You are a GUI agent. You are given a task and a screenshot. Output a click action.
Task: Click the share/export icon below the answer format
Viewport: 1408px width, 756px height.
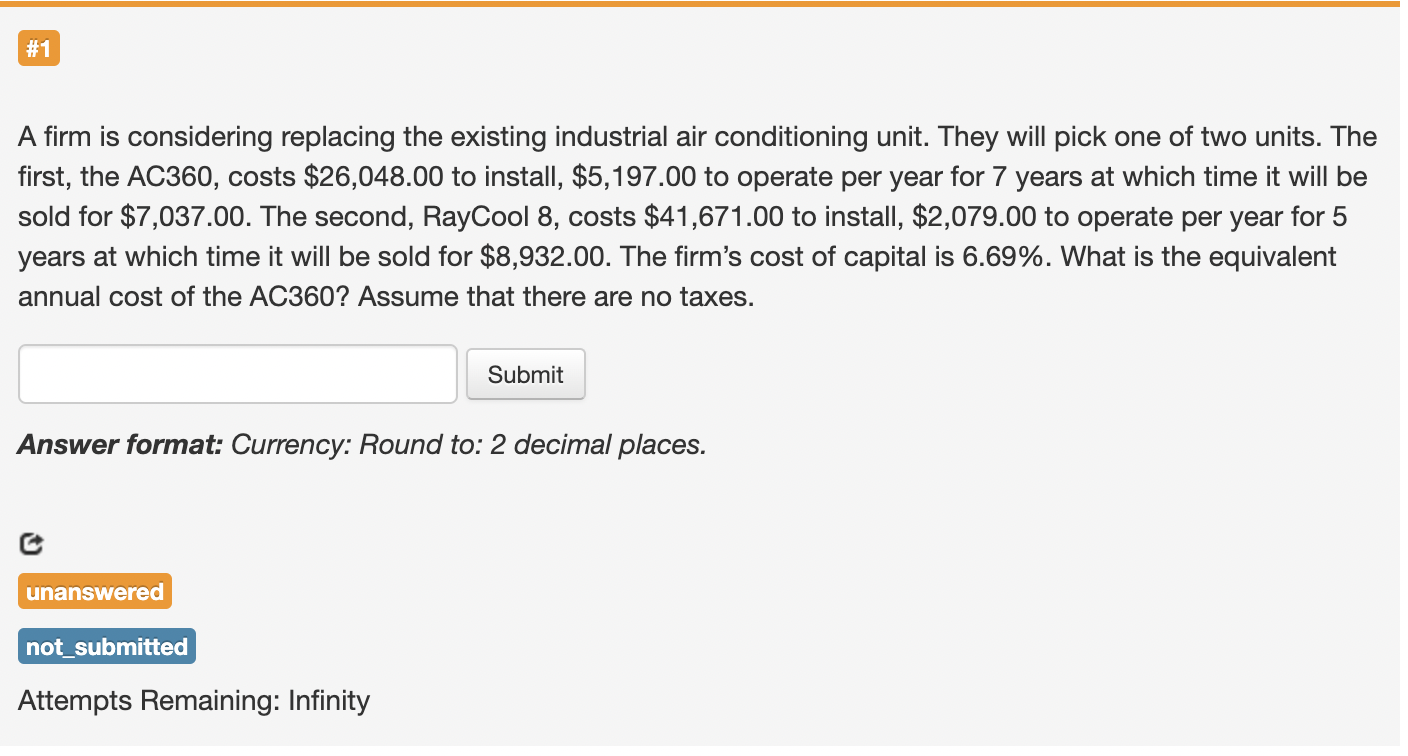point(31,543)
